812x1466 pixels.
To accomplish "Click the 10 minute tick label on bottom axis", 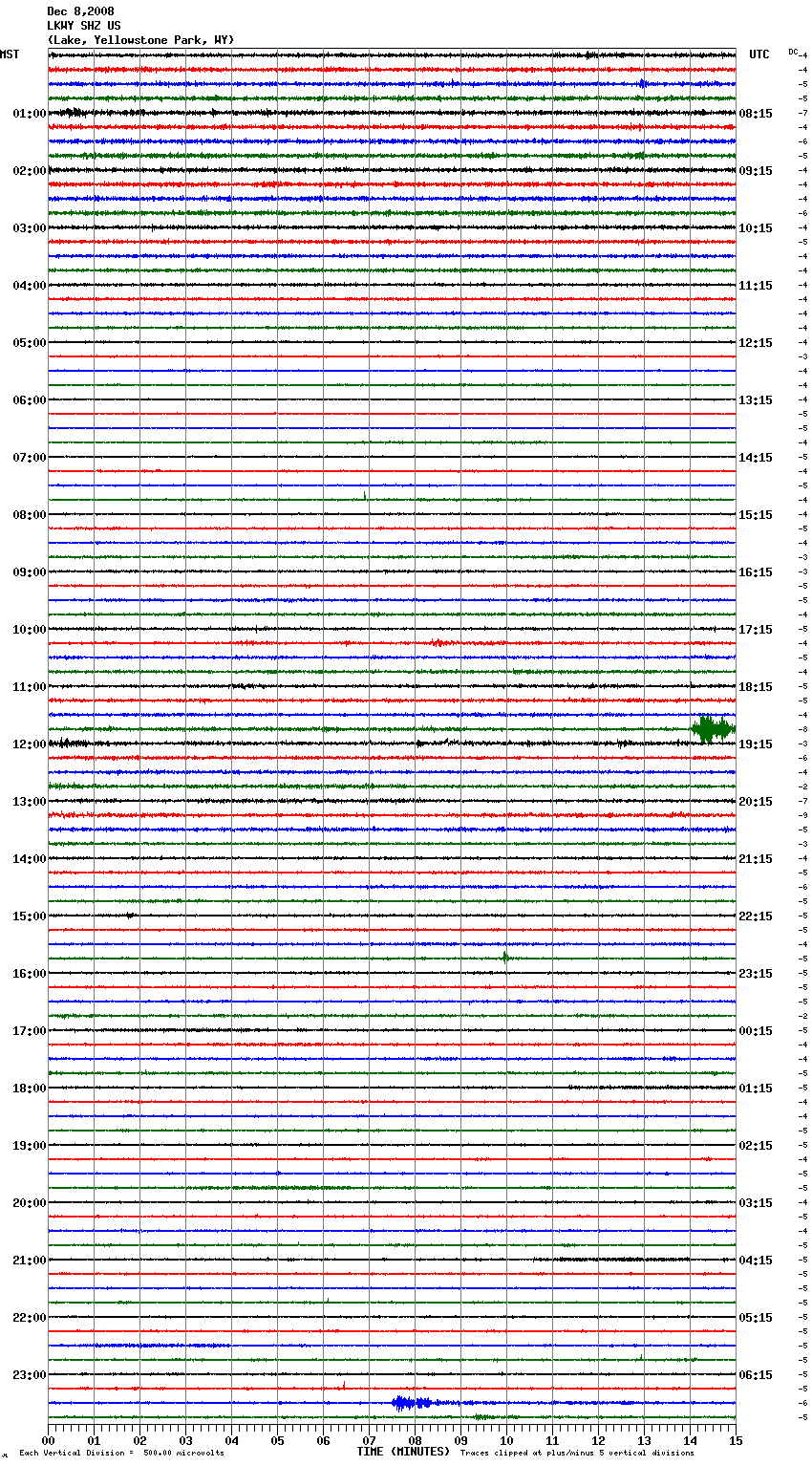I will [x=506, y=1440].
